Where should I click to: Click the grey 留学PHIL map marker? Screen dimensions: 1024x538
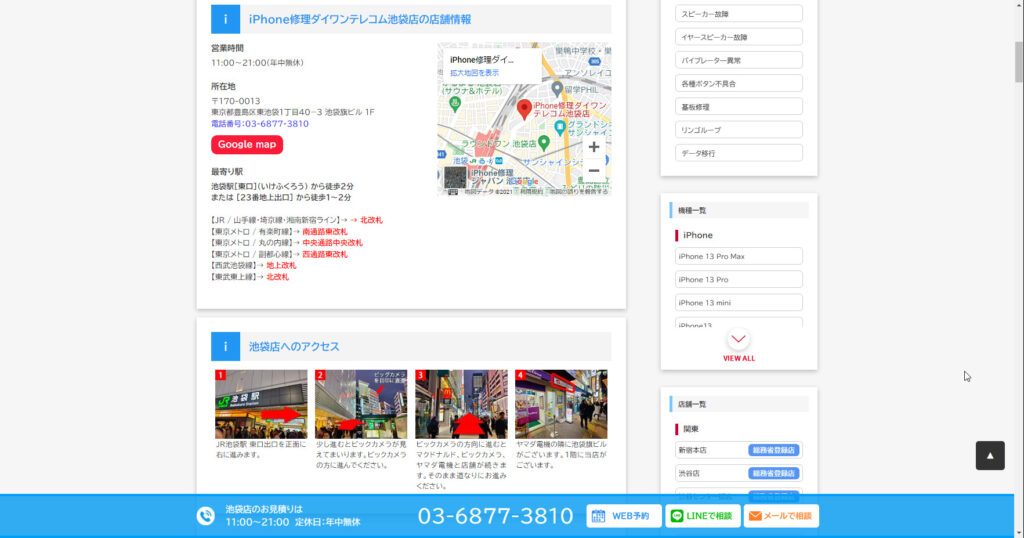pyautogui.click(x=556, y=88)
